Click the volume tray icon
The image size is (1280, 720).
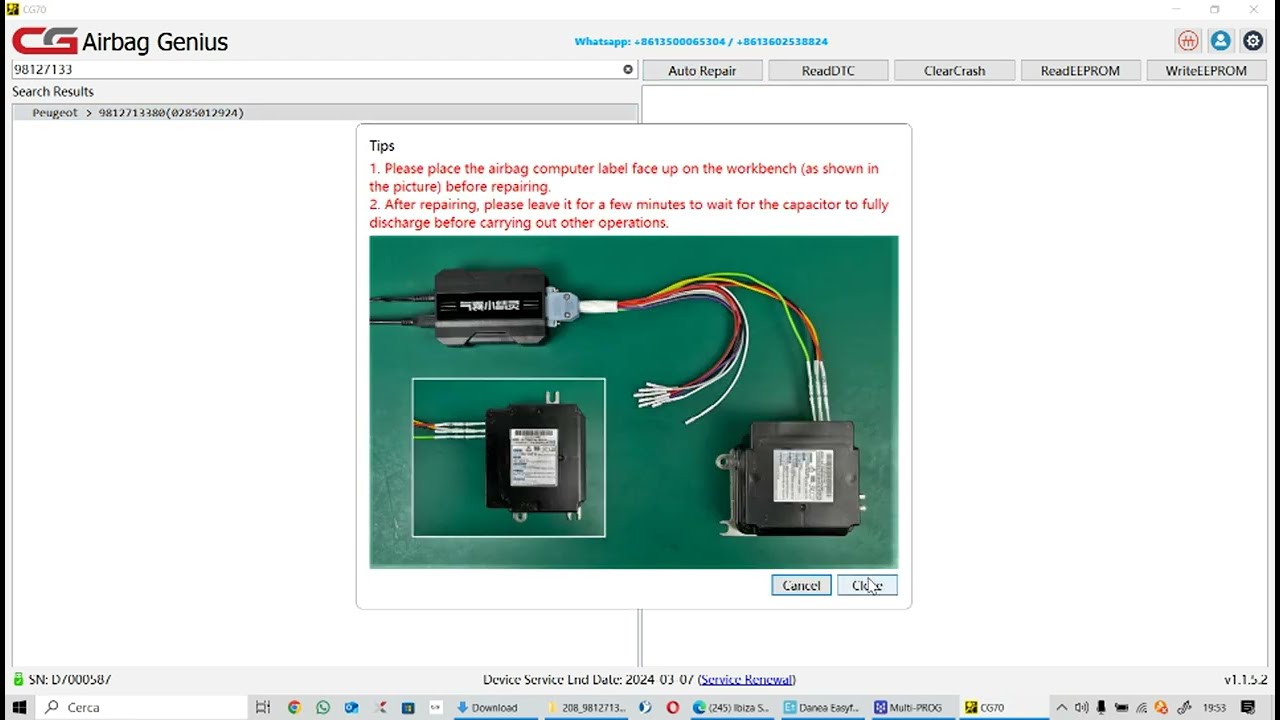1081,707
